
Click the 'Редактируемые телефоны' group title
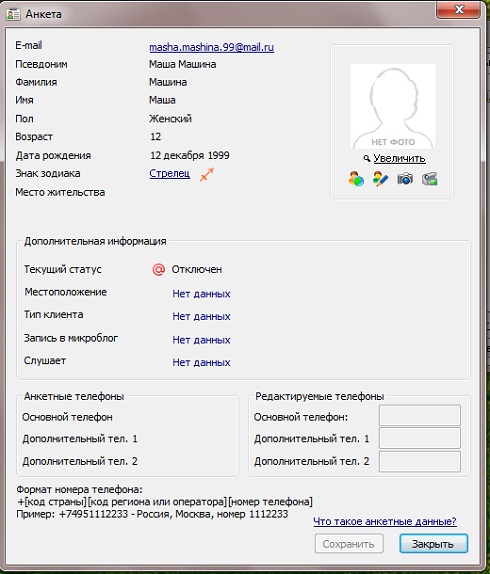point(320,396)
